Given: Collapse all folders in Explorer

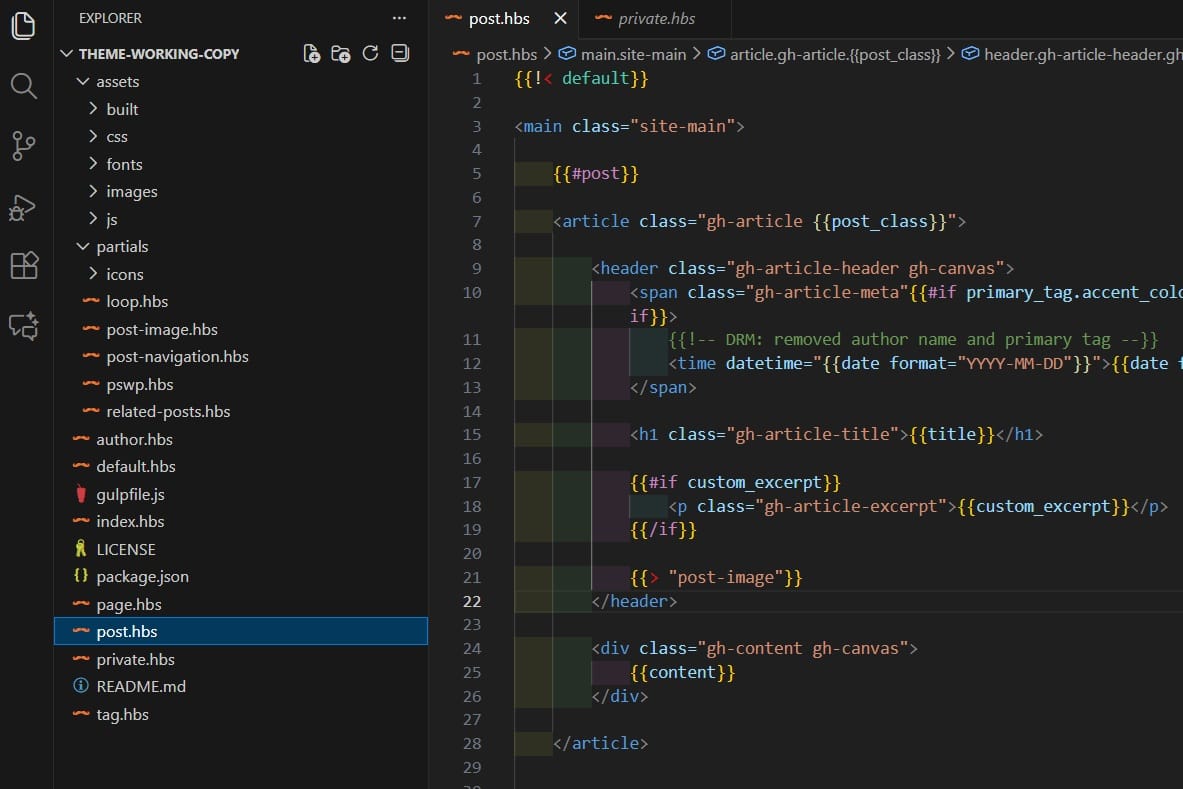Looking at the screenshot, I should (400, 54).
